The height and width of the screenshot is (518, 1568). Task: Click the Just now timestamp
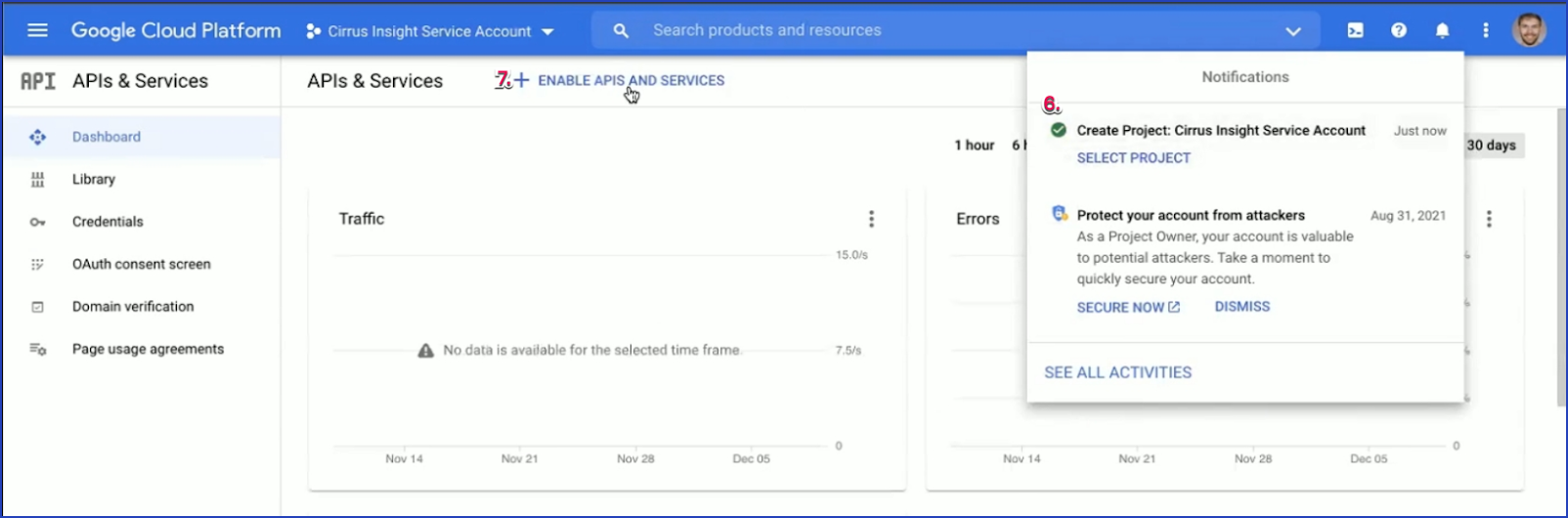click(x=1419, y=130)
